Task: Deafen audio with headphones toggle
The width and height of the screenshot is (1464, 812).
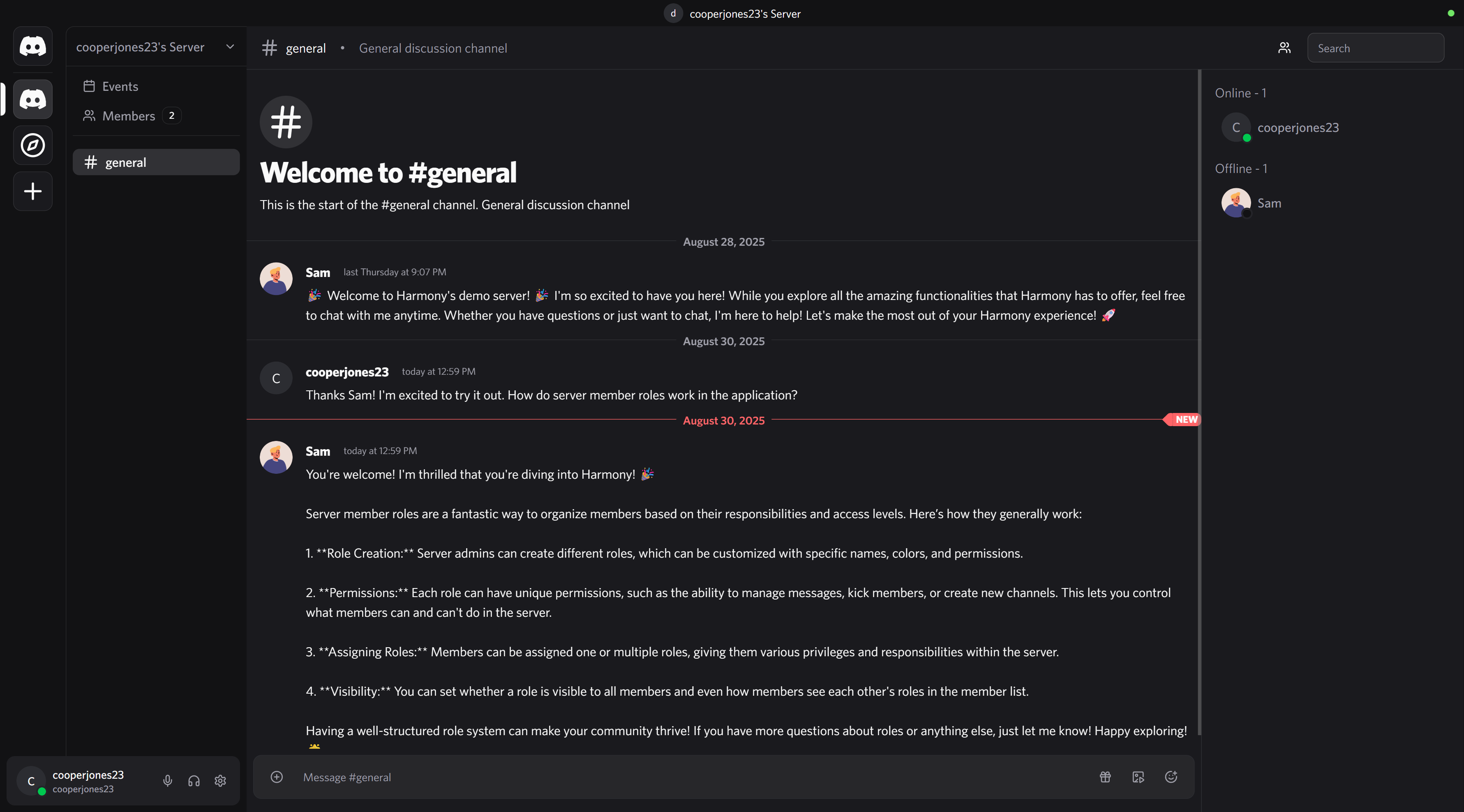Action: coord(194,781)
